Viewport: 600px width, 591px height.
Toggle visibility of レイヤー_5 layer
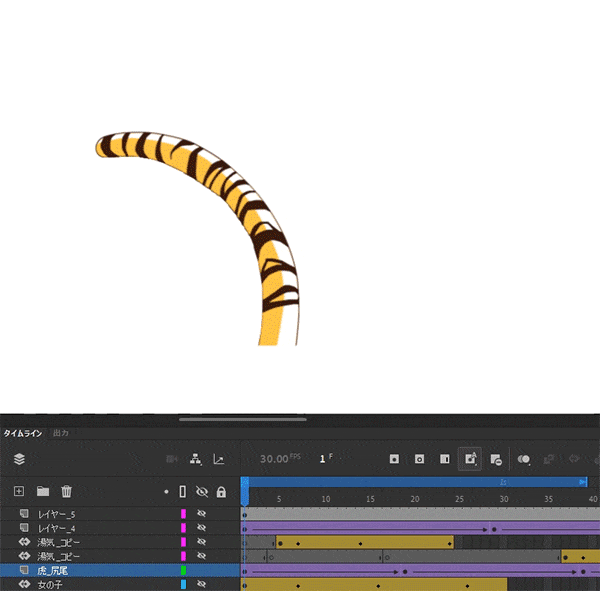click(201, 514)
